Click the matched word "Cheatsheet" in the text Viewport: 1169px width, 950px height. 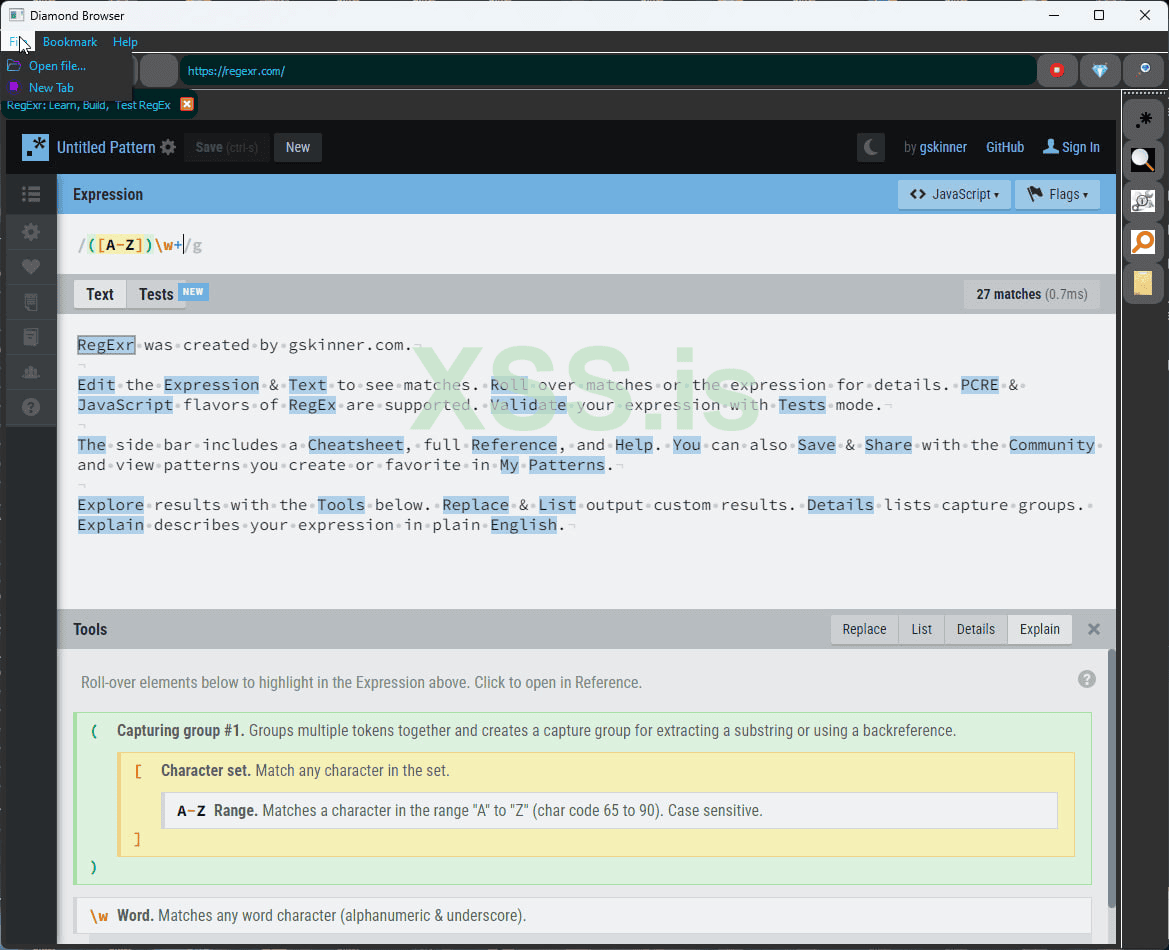pyautogui.click(x=356, y=445)
